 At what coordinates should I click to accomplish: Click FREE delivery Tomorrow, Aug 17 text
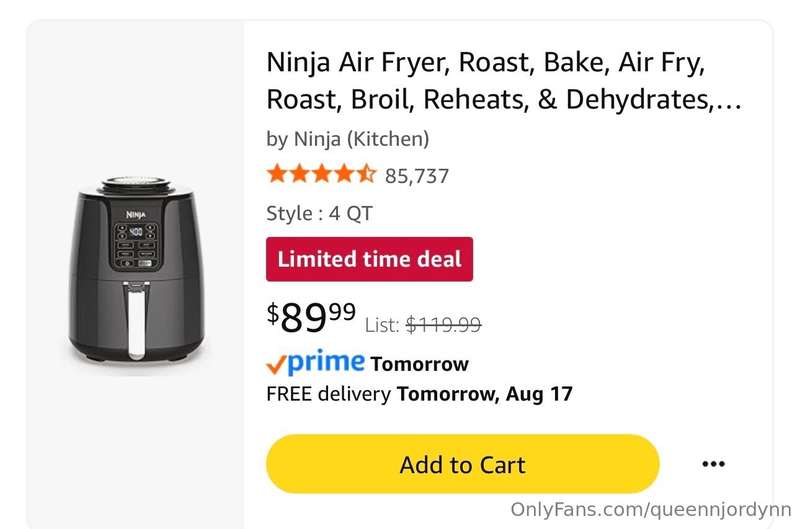pyautogui.click(x=419, y=394)
